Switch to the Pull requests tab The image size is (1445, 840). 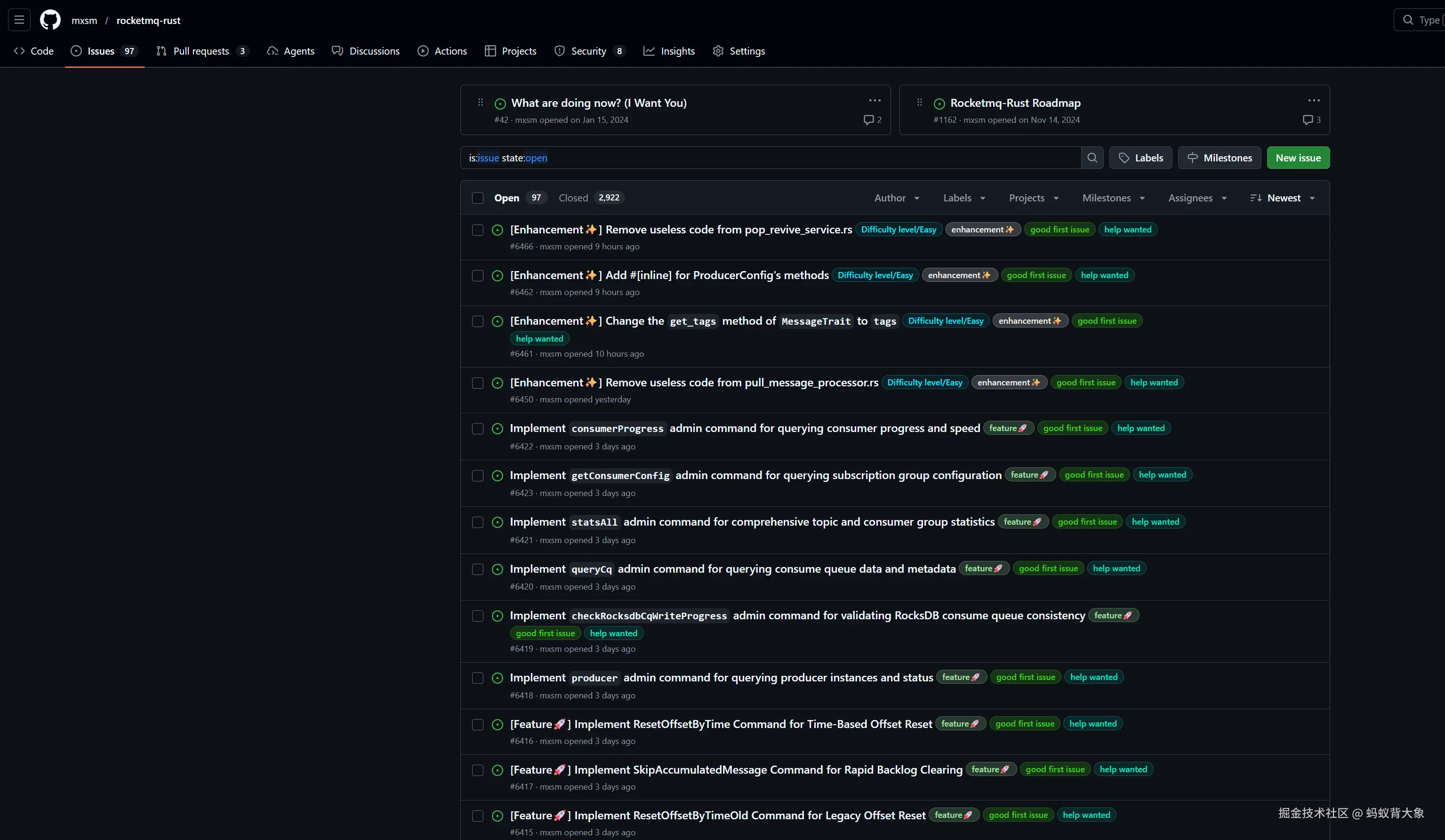pos(201,51)
